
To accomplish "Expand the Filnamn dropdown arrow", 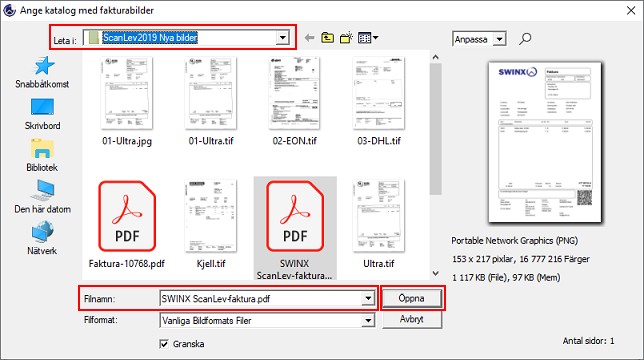I will click(368, 298).
